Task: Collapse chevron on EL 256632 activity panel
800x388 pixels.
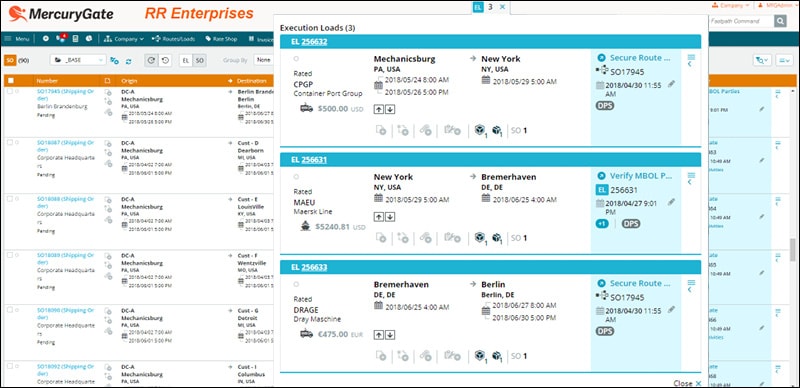Action: pos(690,64)
